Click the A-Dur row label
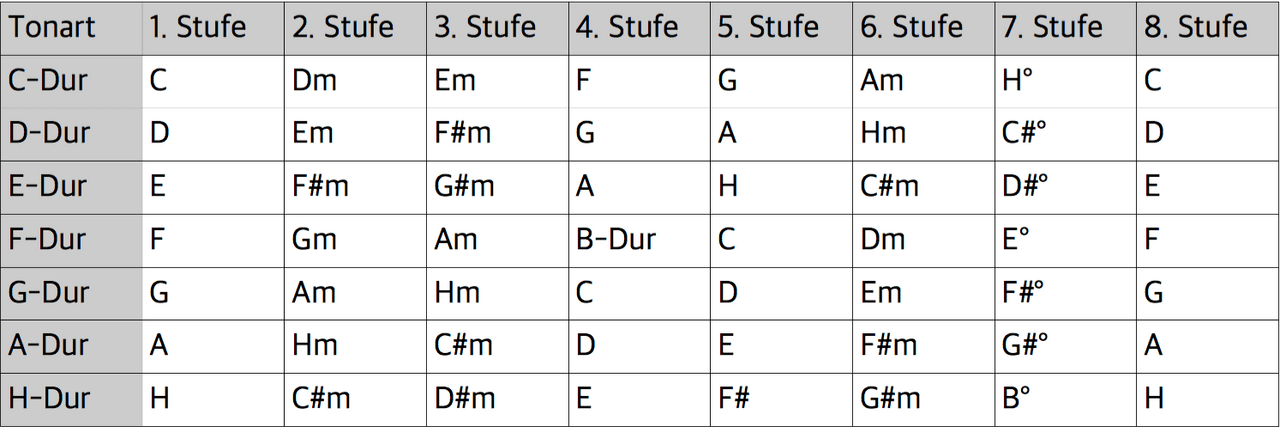The width and height of the screenshot is (1280, 427). coord(48,345)
